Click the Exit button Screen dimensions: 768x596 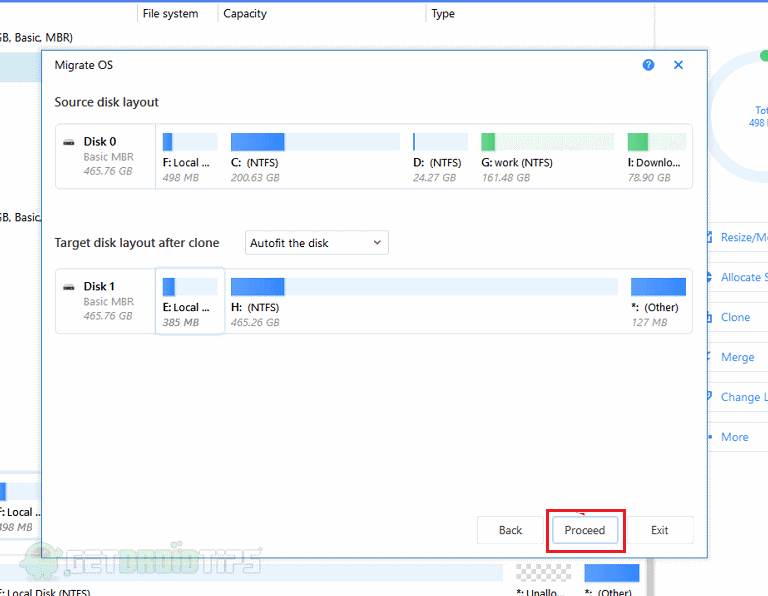tap(659, 530)
